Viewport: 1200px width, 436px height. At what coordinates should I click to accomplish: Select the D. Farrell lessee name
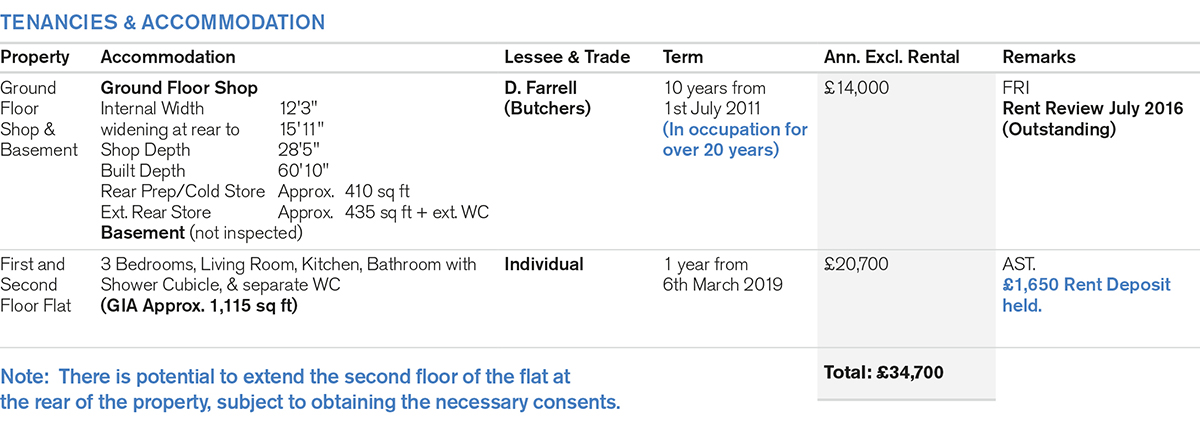click(x=541, y=88)
